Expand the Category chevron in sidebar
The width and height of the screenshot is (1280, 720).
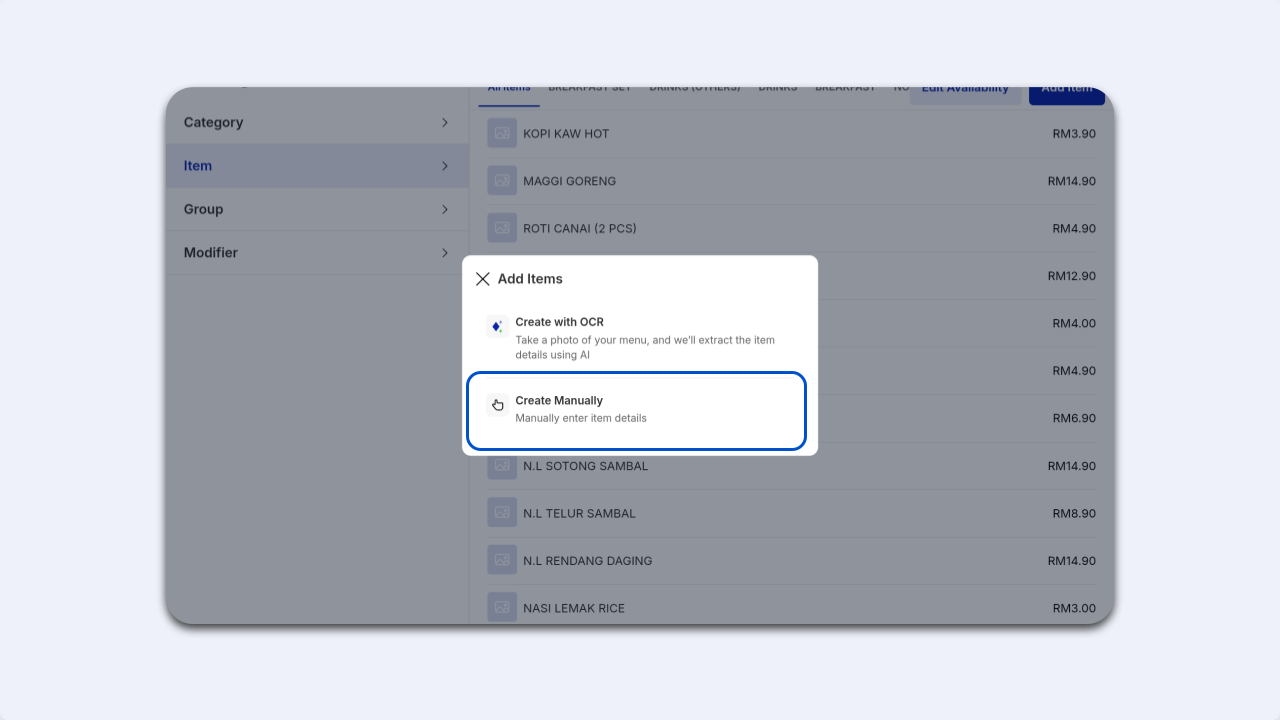point(445,122)
